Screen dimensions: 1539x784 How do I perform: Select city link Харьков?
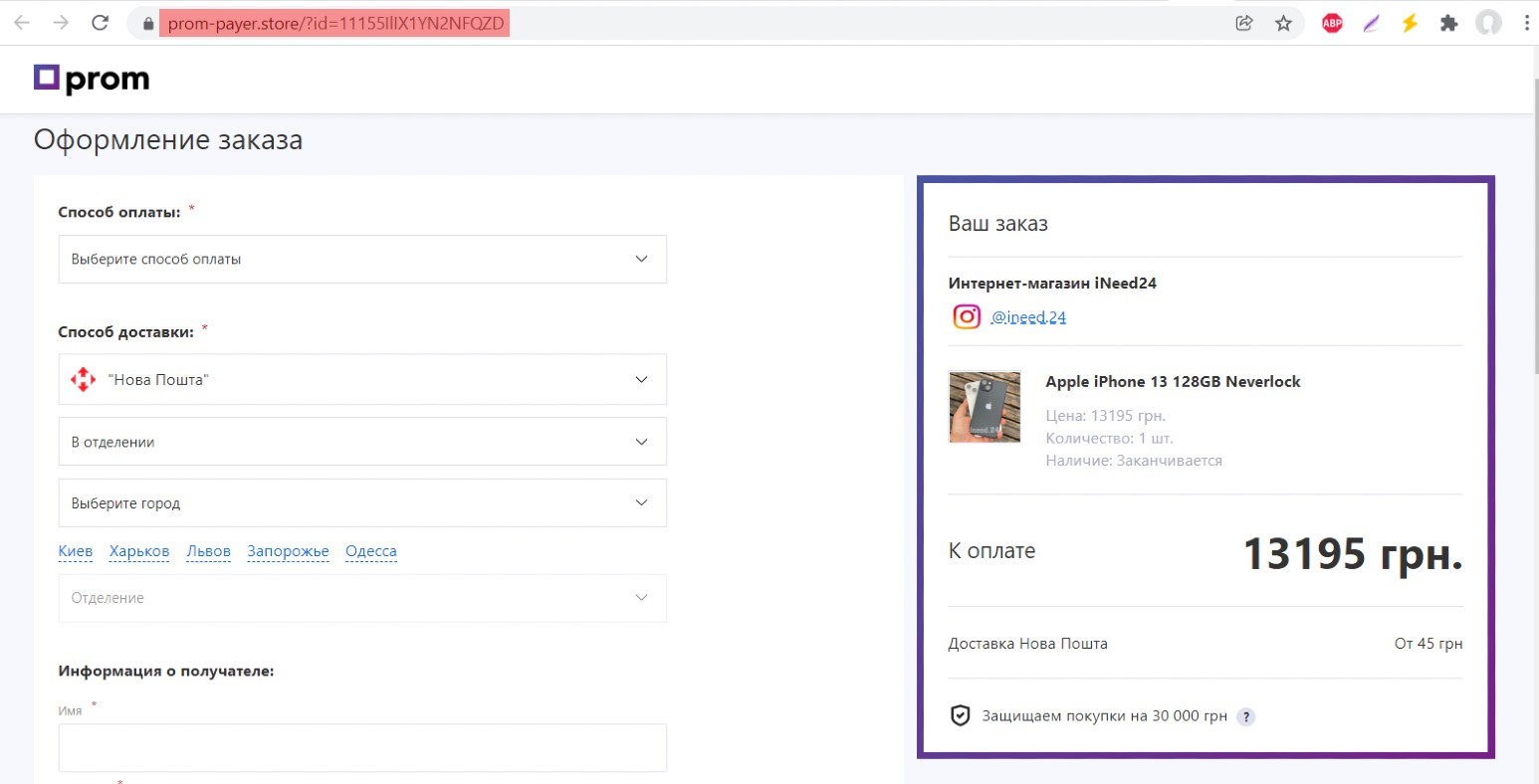tap(139, 551)
